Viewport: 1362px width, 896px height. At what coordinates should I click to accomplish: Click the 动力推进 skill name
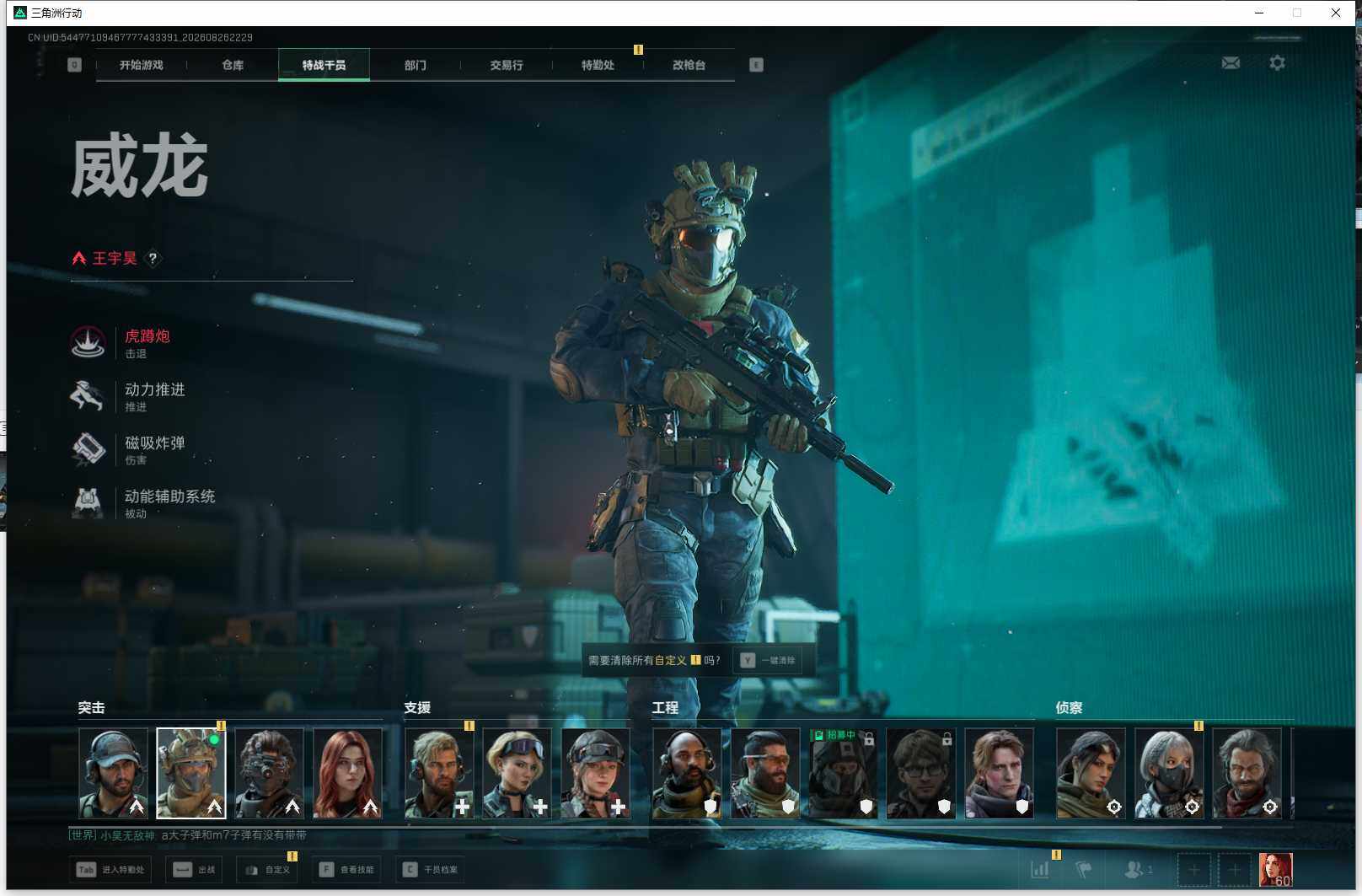click(155, 389)
